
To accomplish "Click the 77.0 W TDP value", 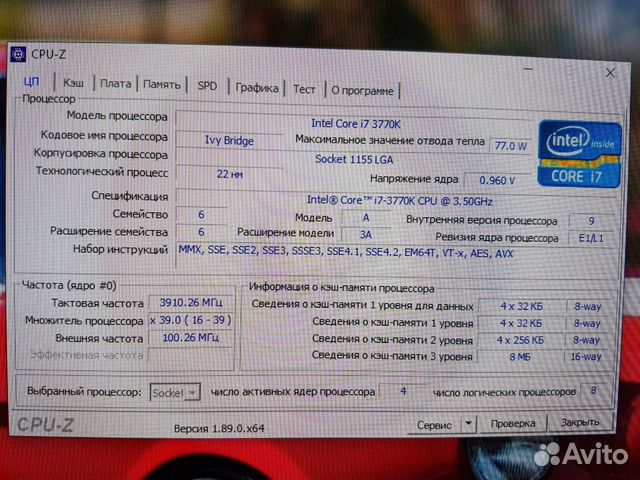I will click(x=511, y=146).
